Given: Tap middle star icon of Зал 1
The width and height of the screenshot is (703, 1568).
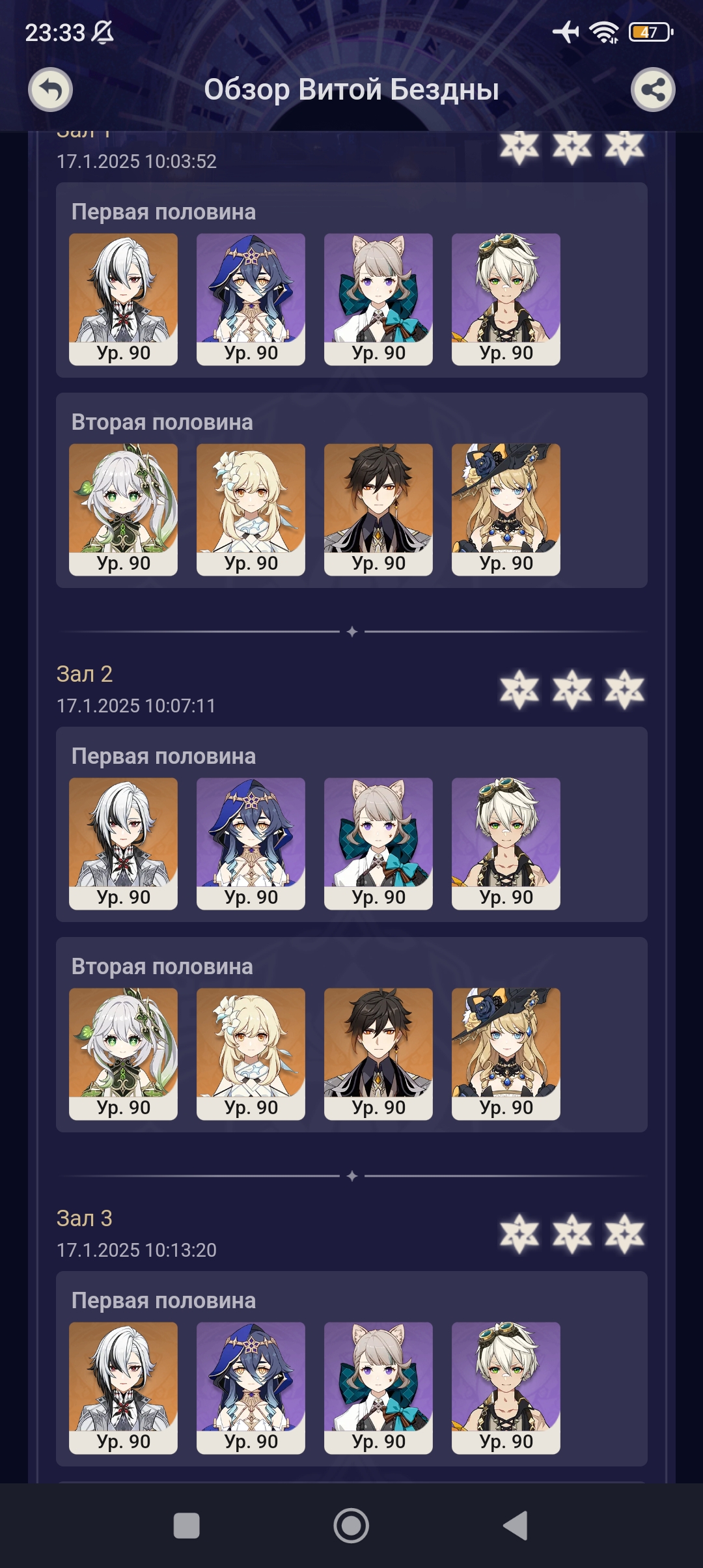Looking at the screenshot, I should 572,147.
